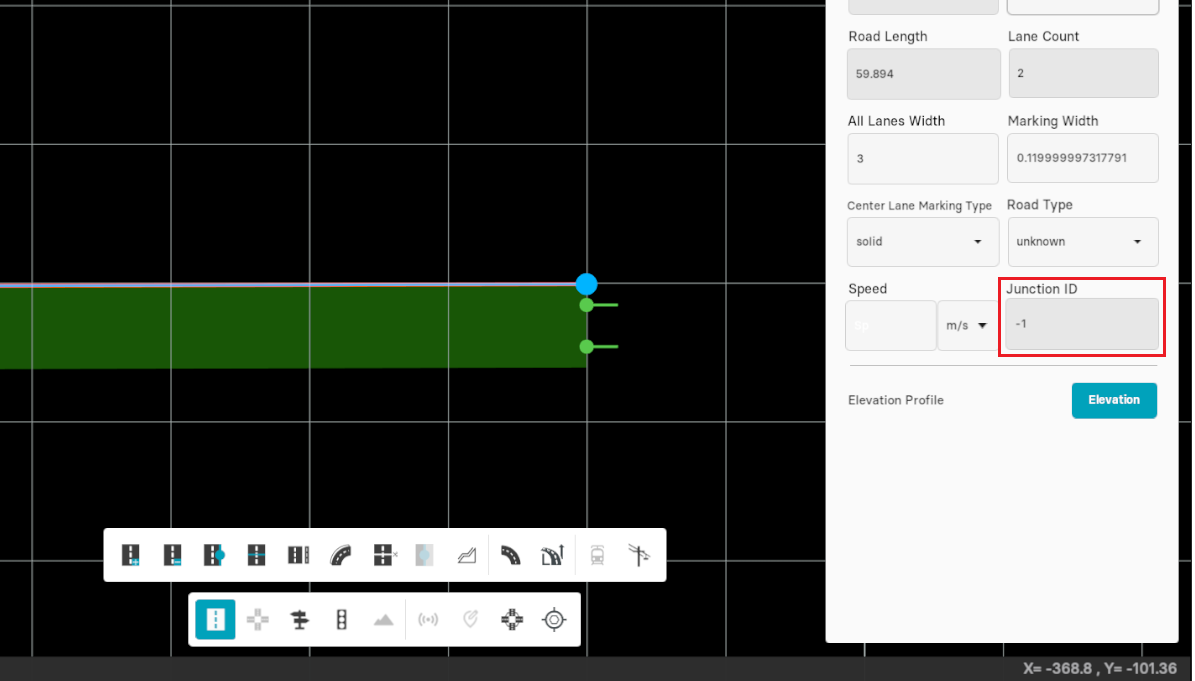Click the roundabout junction icon
This screenshot has width=1195, height=681.
click(512, 620)
